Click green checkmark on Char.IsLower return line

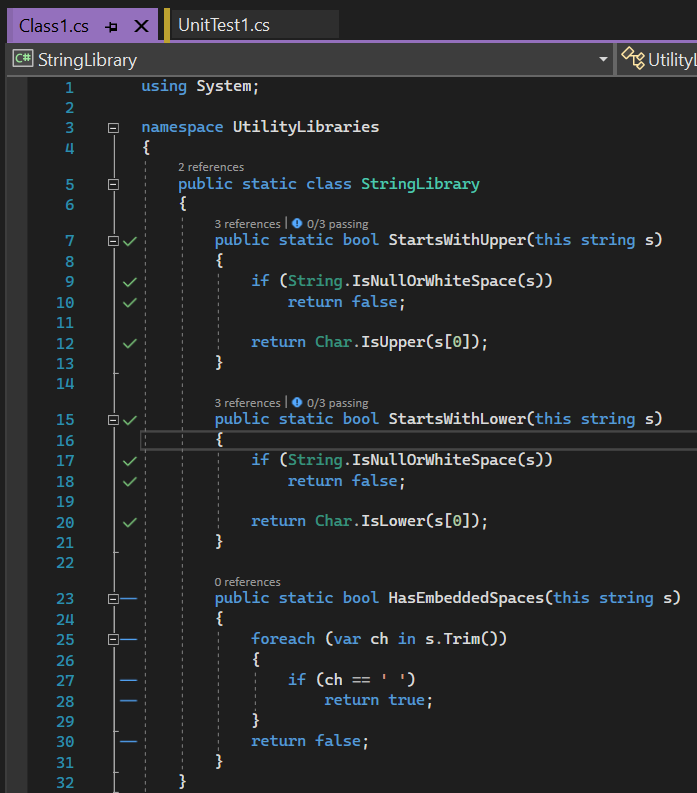click(x=129, y=522)
